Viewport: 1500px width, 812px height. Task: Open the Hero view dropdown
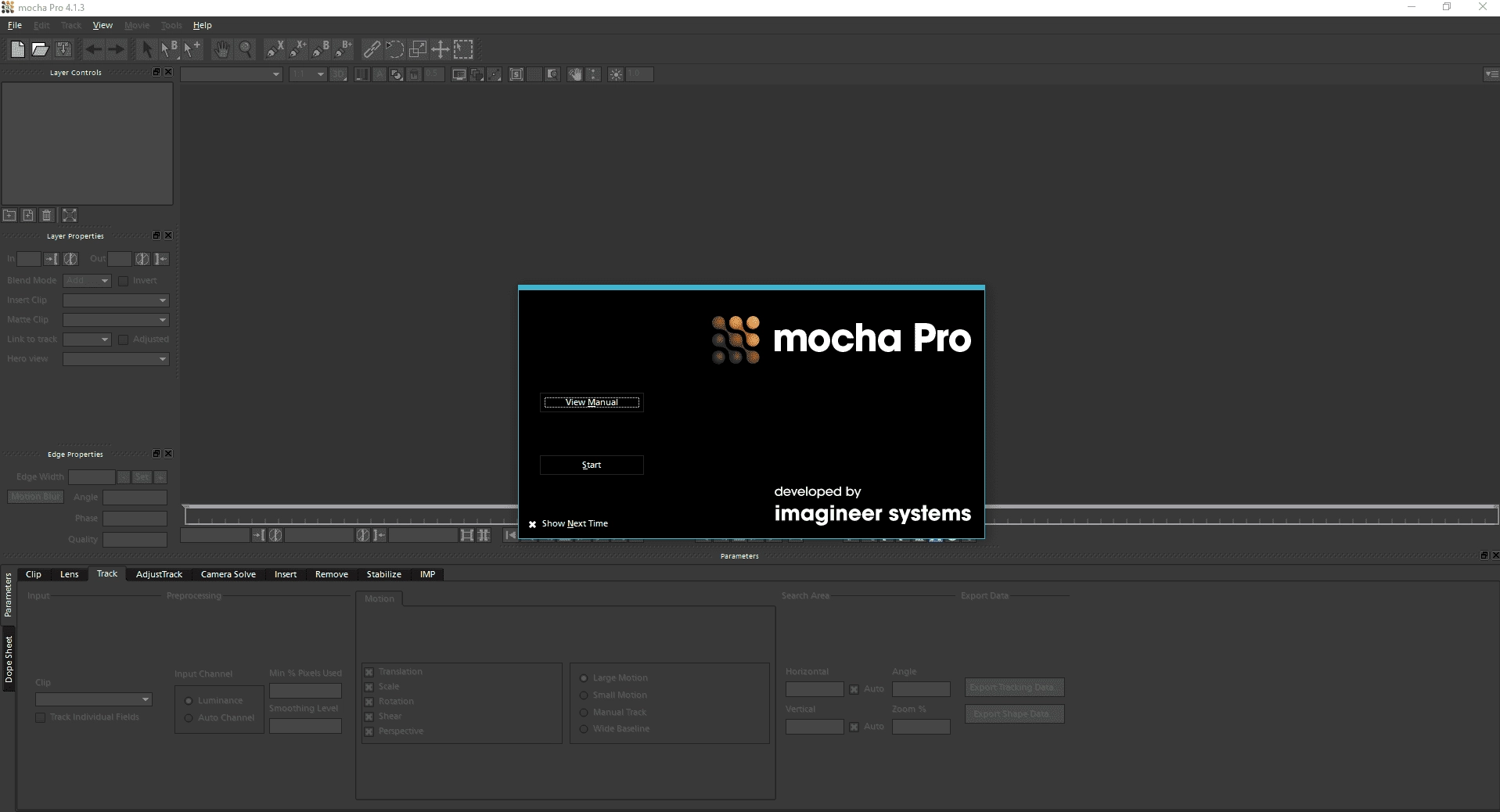pos(116,359)
